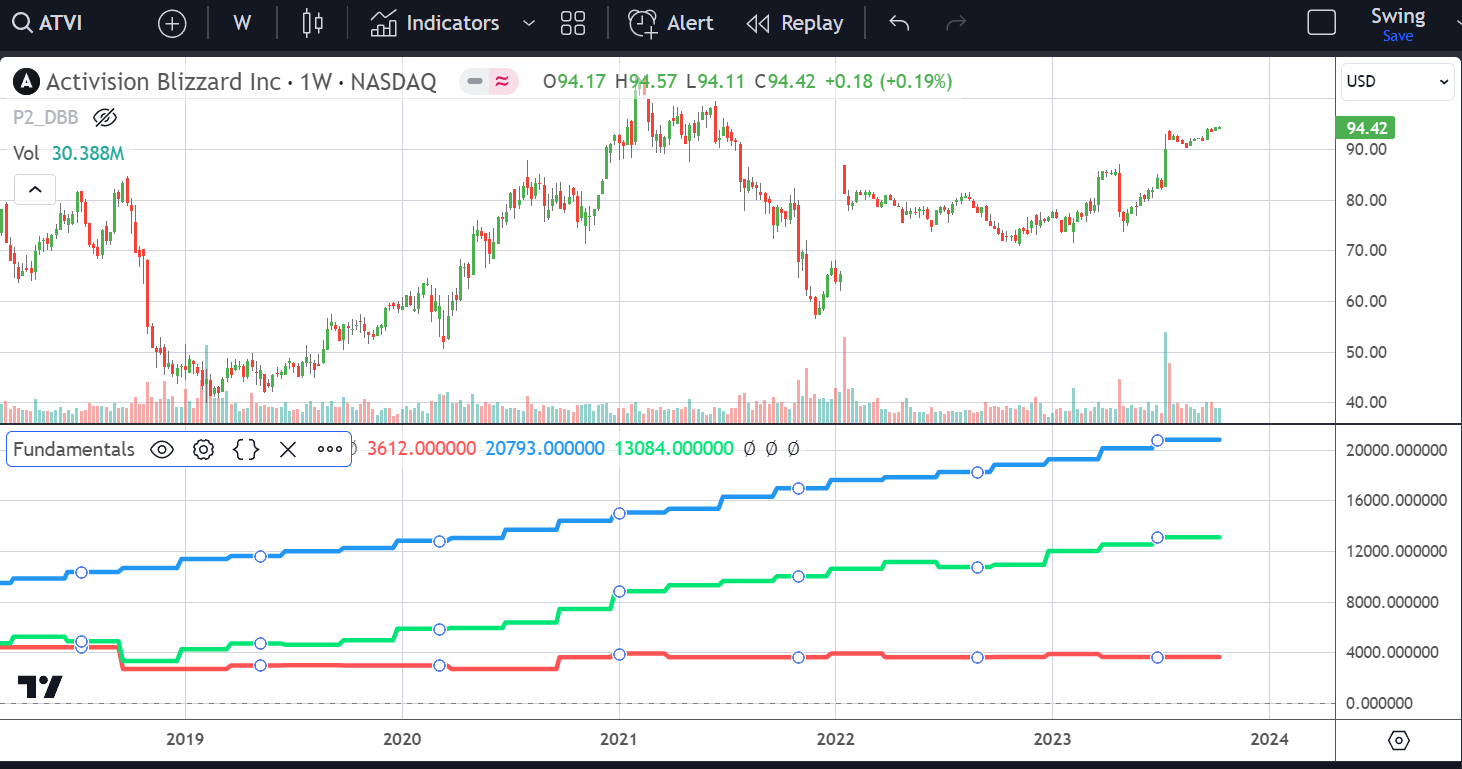
Task: Open more options for Fundamentals indicator
Action: point(330,449)
